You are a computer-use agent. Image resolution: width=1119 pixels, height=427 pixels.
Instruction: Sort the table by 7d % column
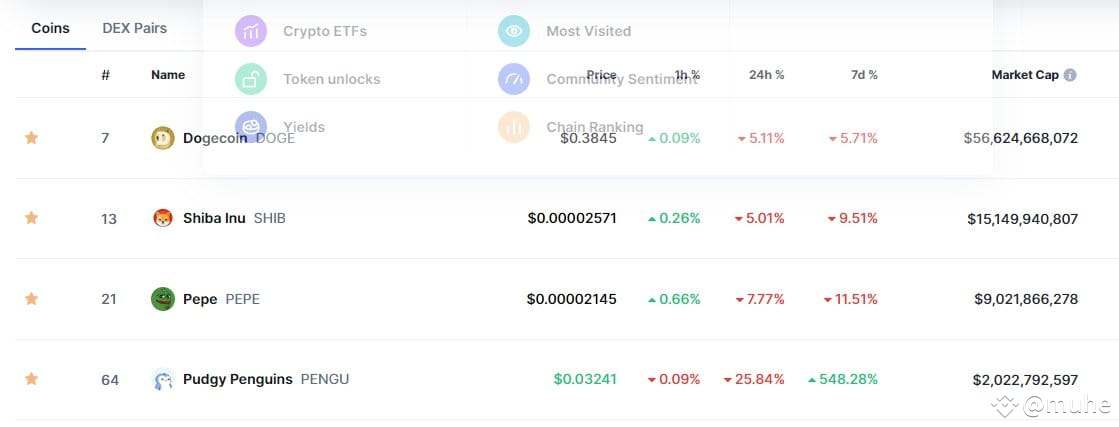click(x=864, y=75)
